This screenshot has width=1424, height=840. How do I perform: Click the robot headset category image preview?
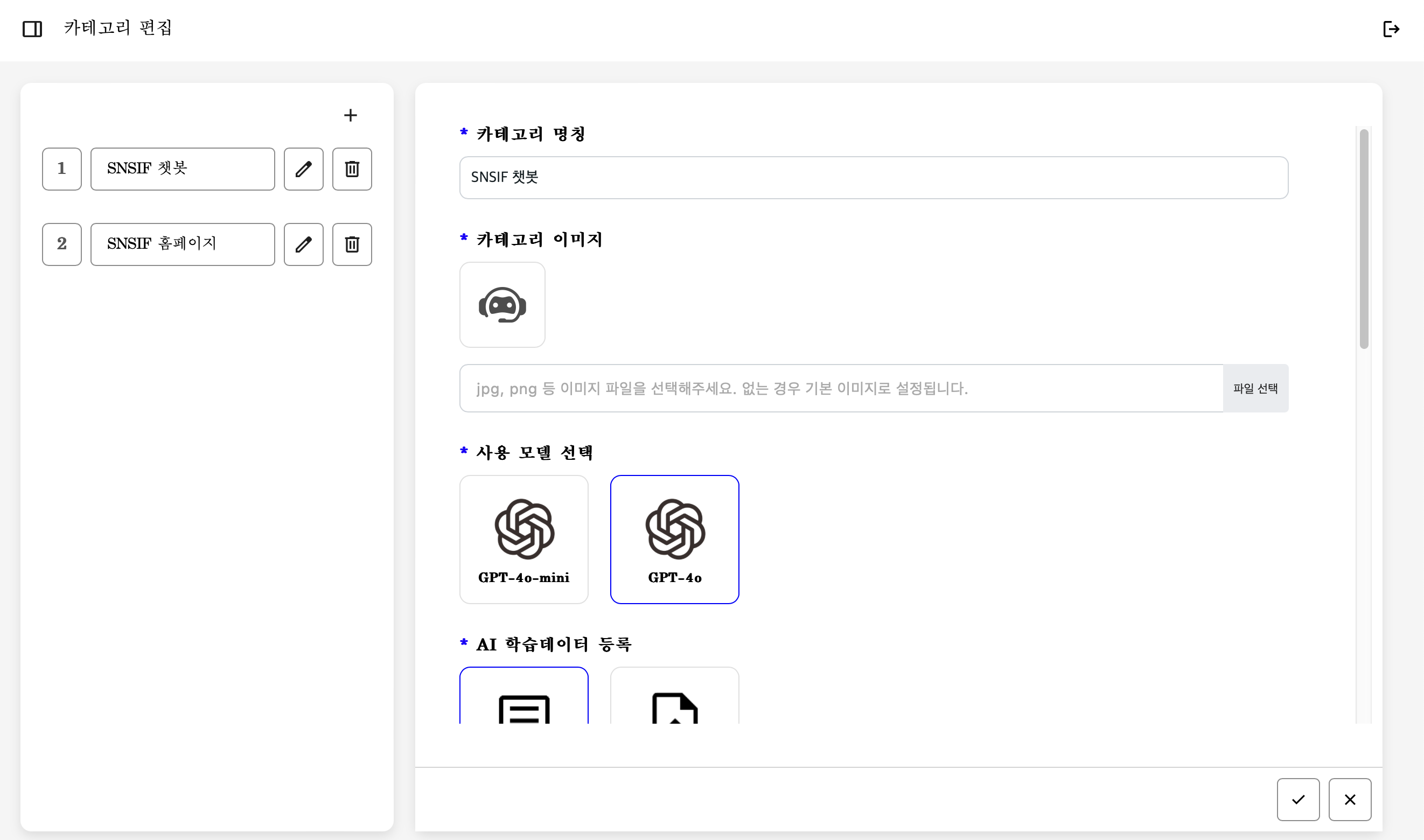click(502, 305)
